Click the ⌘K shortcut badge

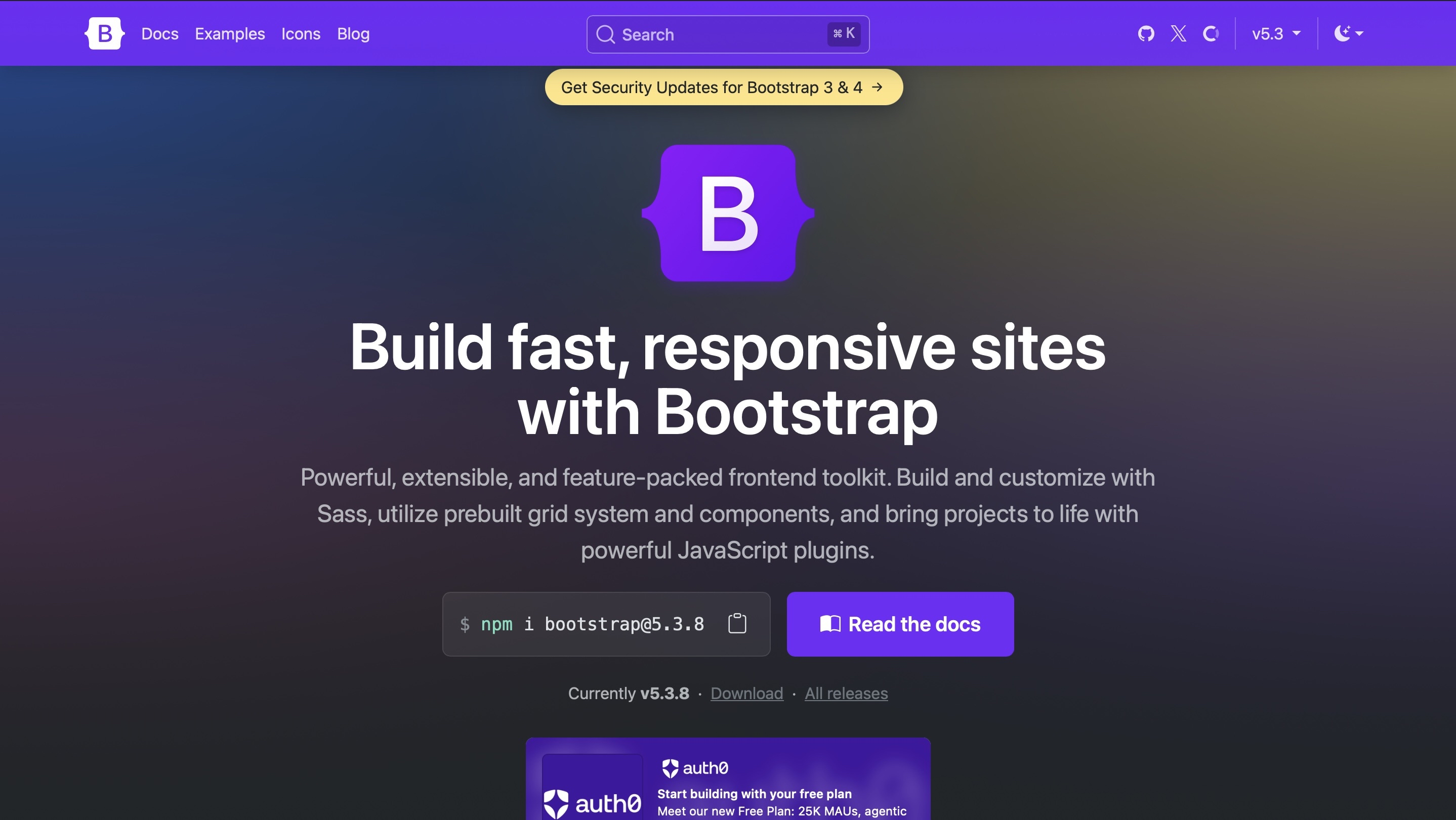pos(844,34)
